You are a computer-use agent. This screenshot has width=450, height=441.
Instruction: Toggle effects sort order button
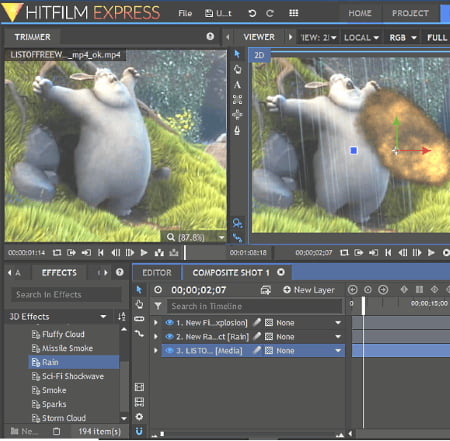(x=122, y=316)
